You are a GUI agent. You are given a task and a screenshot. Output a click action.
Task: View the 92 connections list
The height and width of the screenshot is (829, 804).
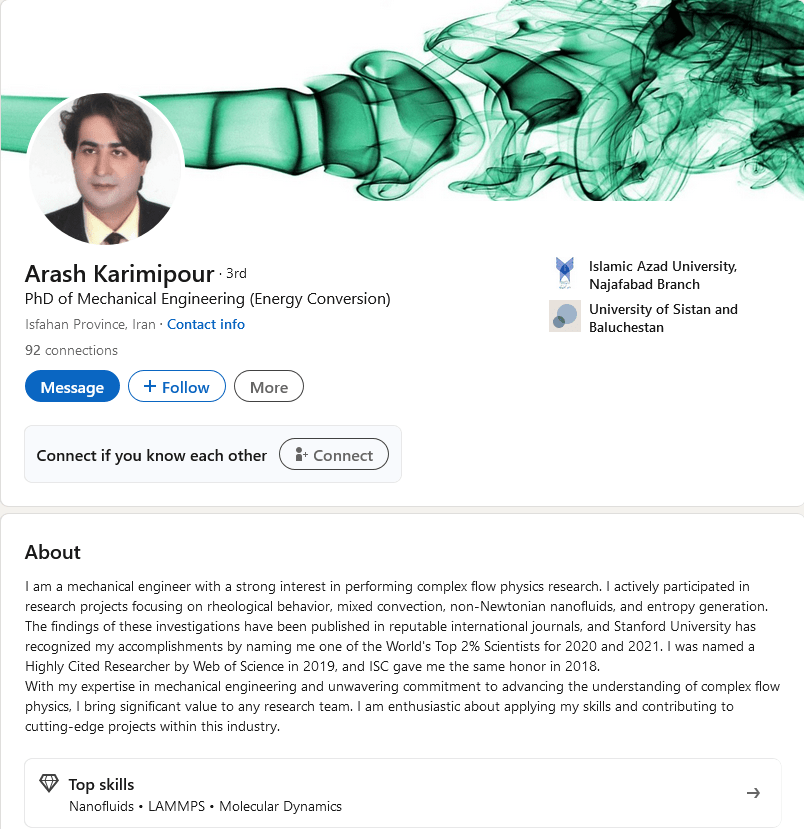pos(71,350)
